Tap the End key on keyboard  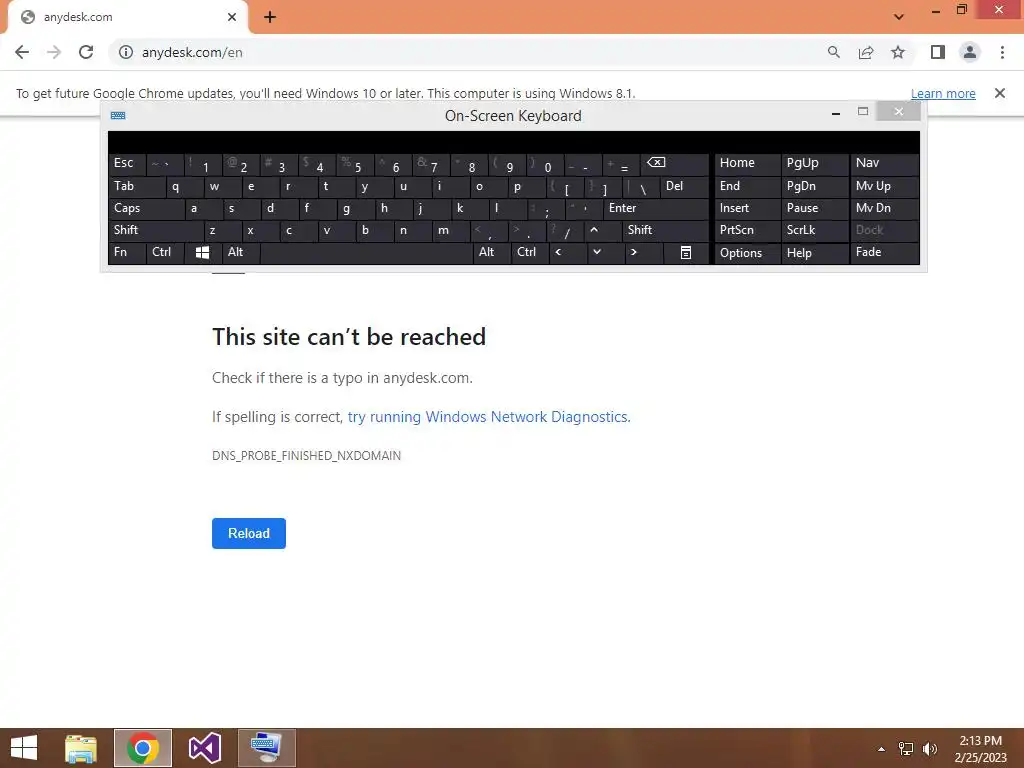(x=747, y=186)
